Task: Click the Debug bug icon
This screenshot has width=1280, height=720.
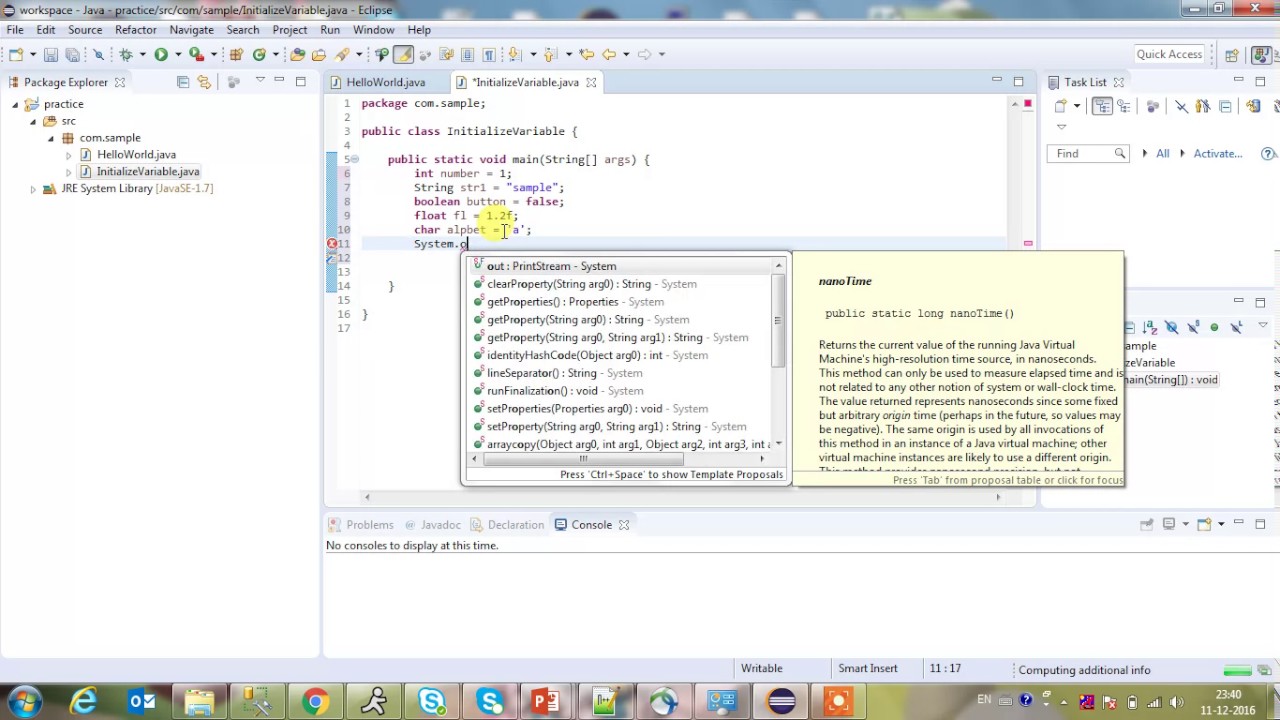Action: point(126,54)
